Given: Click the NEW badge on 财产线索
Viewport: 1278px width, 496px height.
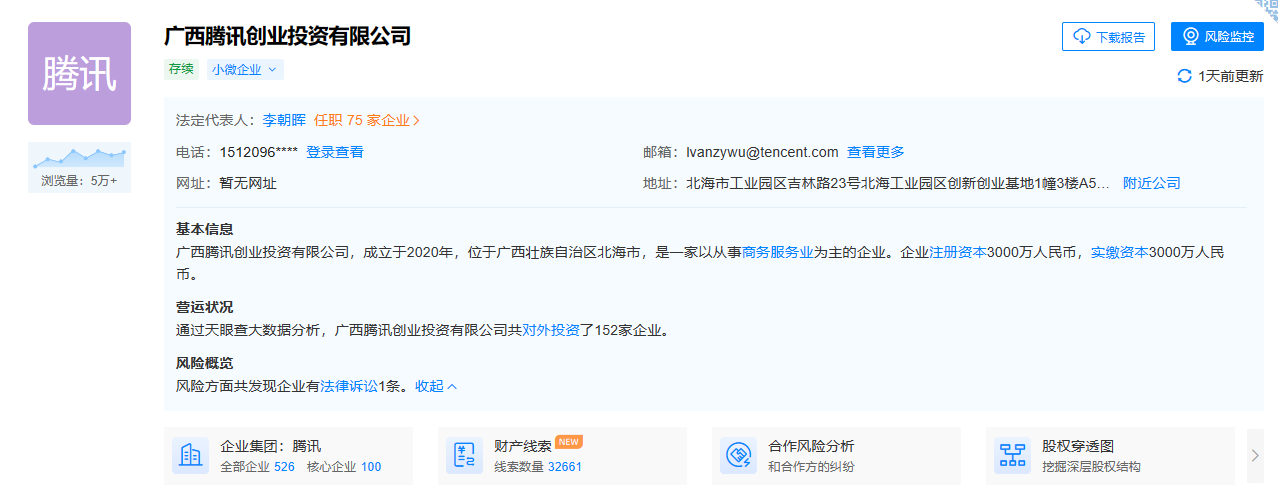Looking at the screenshot, I should point(569,441).
